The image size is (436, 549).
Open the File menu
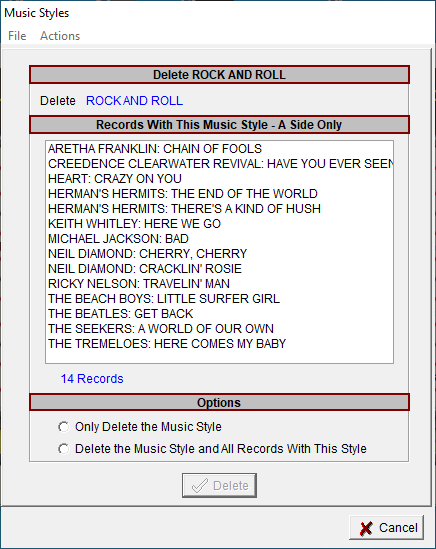pyautogui.click(x=17, y=36)
